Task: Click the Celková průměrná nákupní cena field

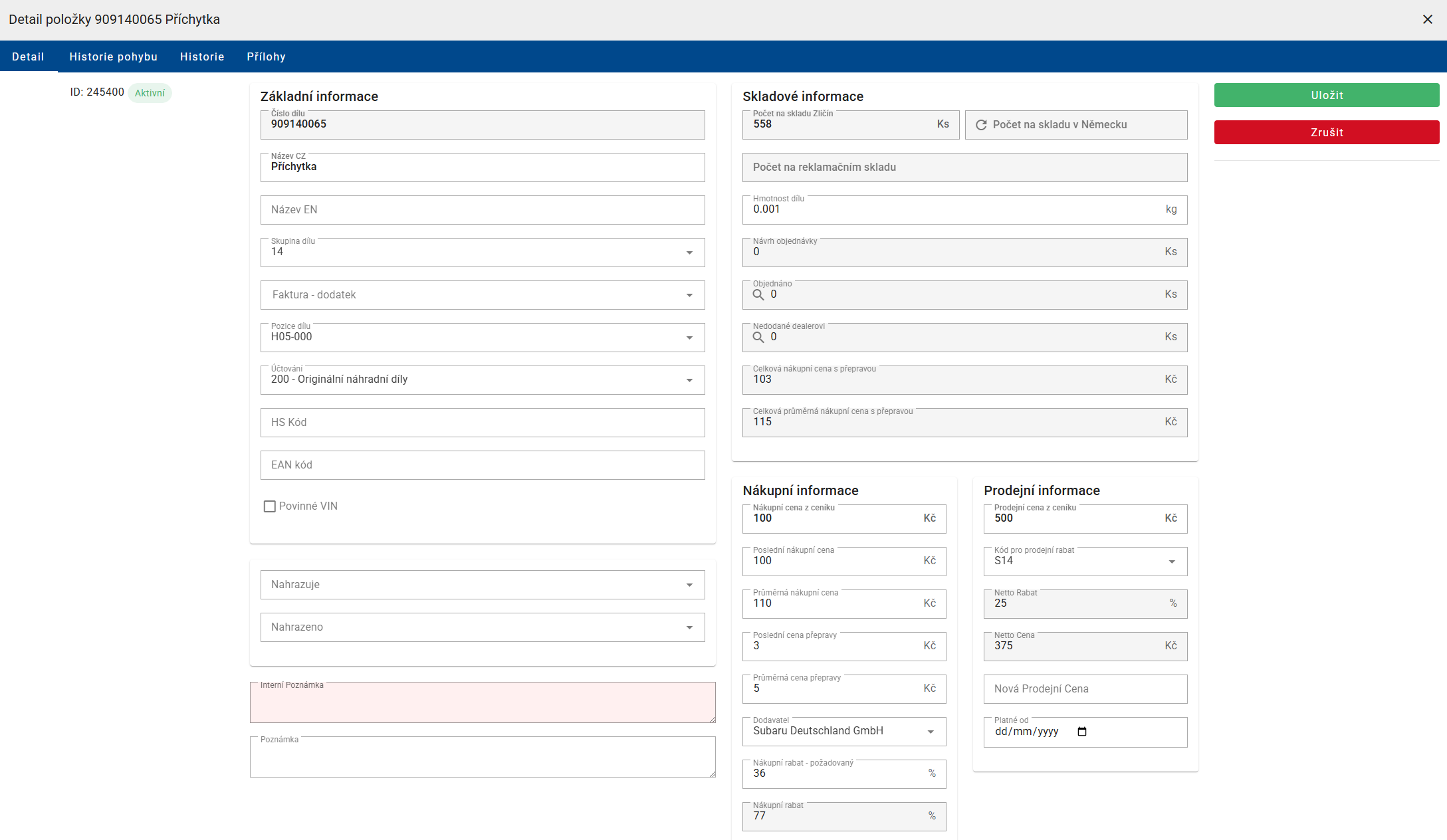Action: (x=964, y=423)
